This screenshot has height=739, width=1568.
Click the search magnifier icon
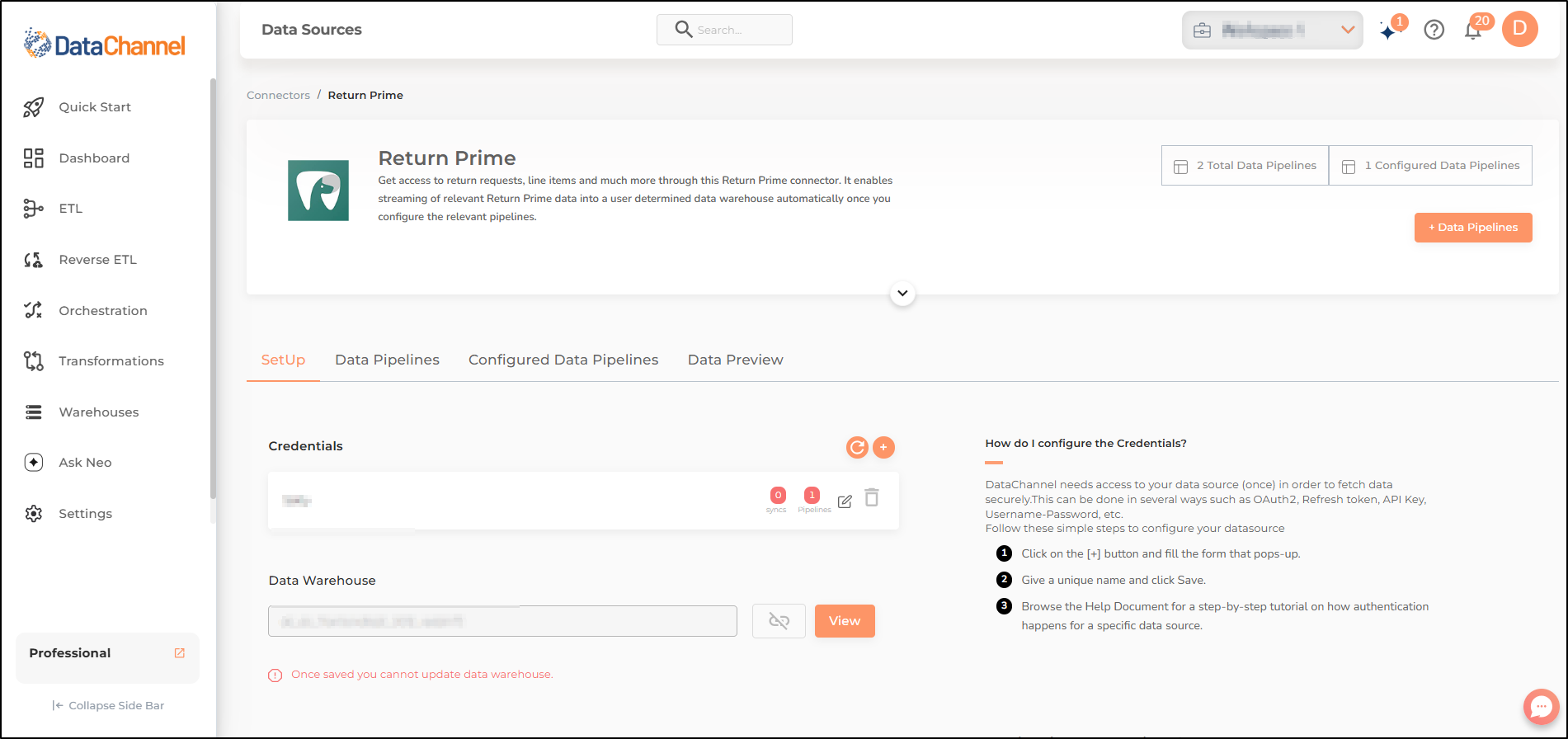684,30
